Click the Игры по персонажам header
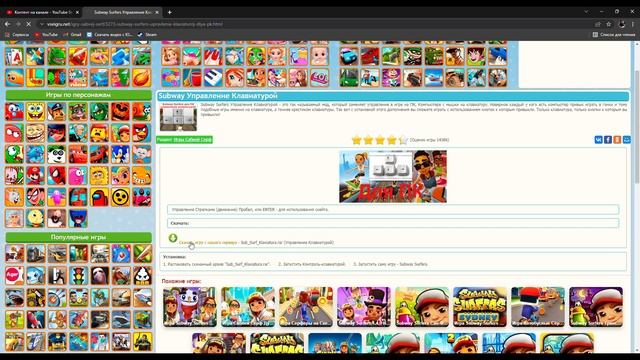 [x=78, y=95]
